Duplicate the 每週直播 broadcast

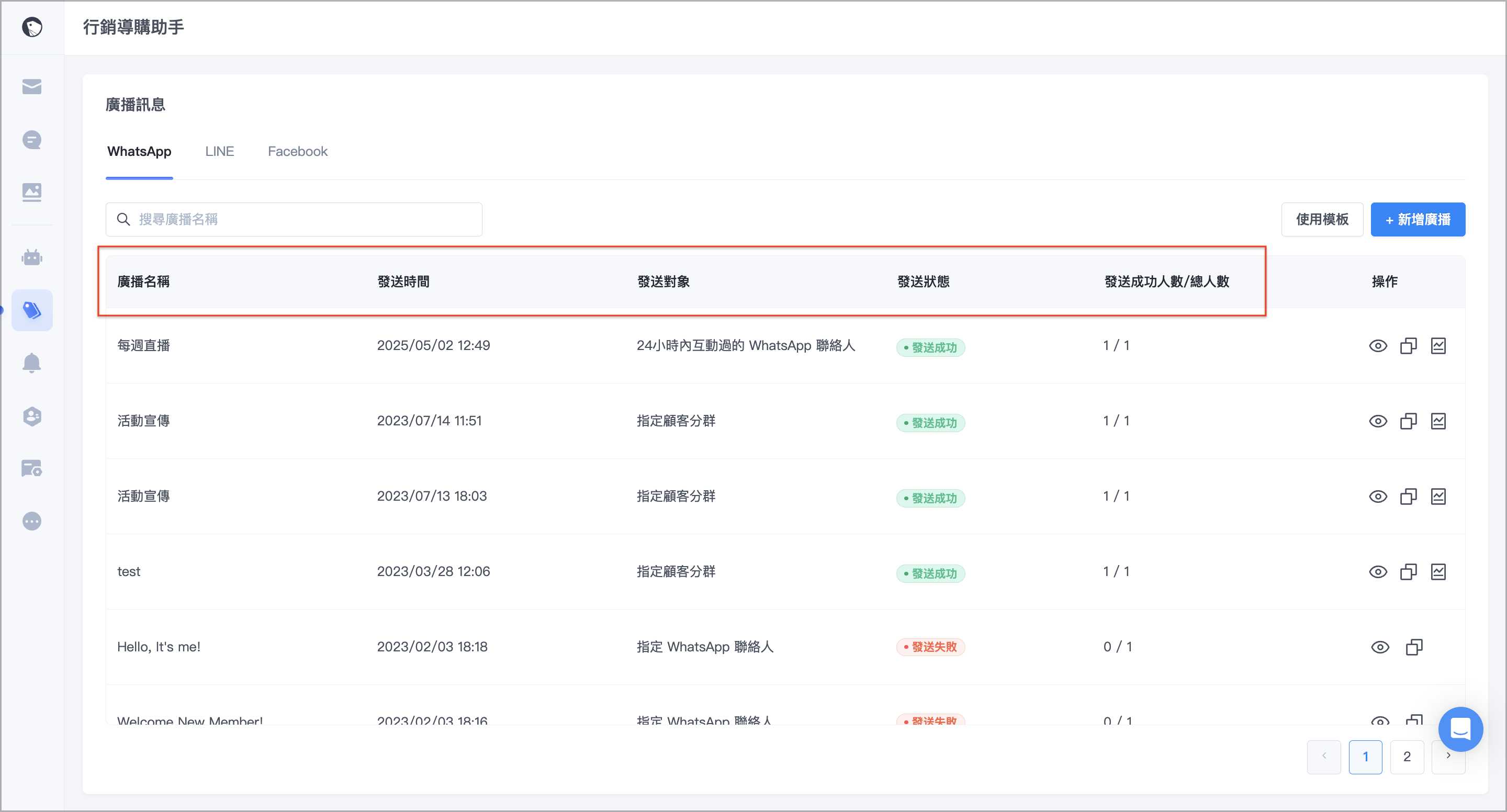click(x=1409, y=346)
